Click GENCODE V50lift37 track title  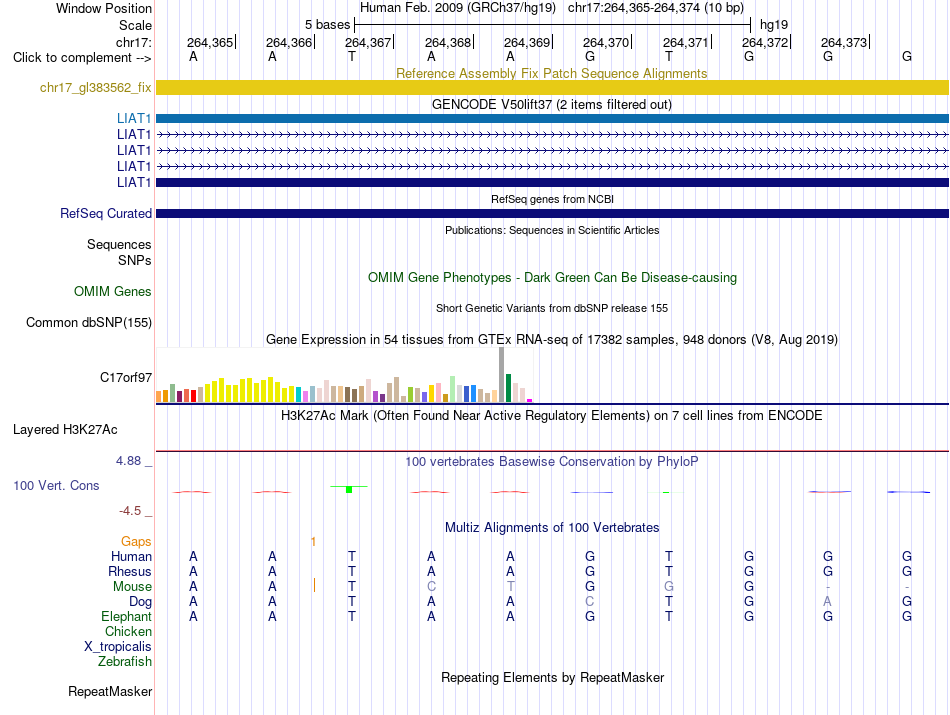click(x=552, y=104)
